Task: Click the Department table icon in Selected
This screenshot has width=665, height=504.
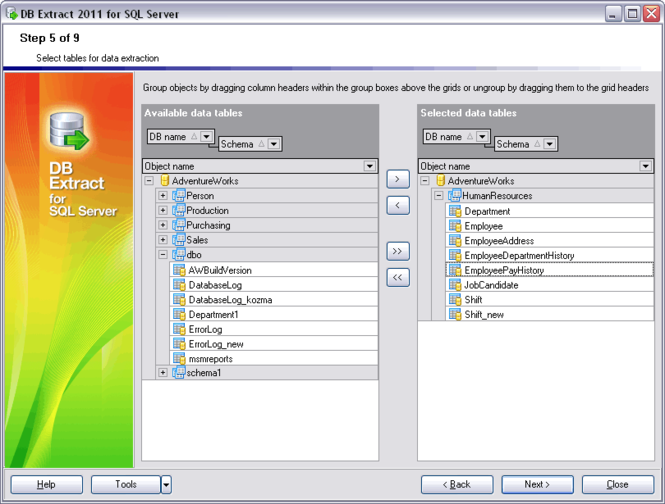Action: click(x=455, y=211)
